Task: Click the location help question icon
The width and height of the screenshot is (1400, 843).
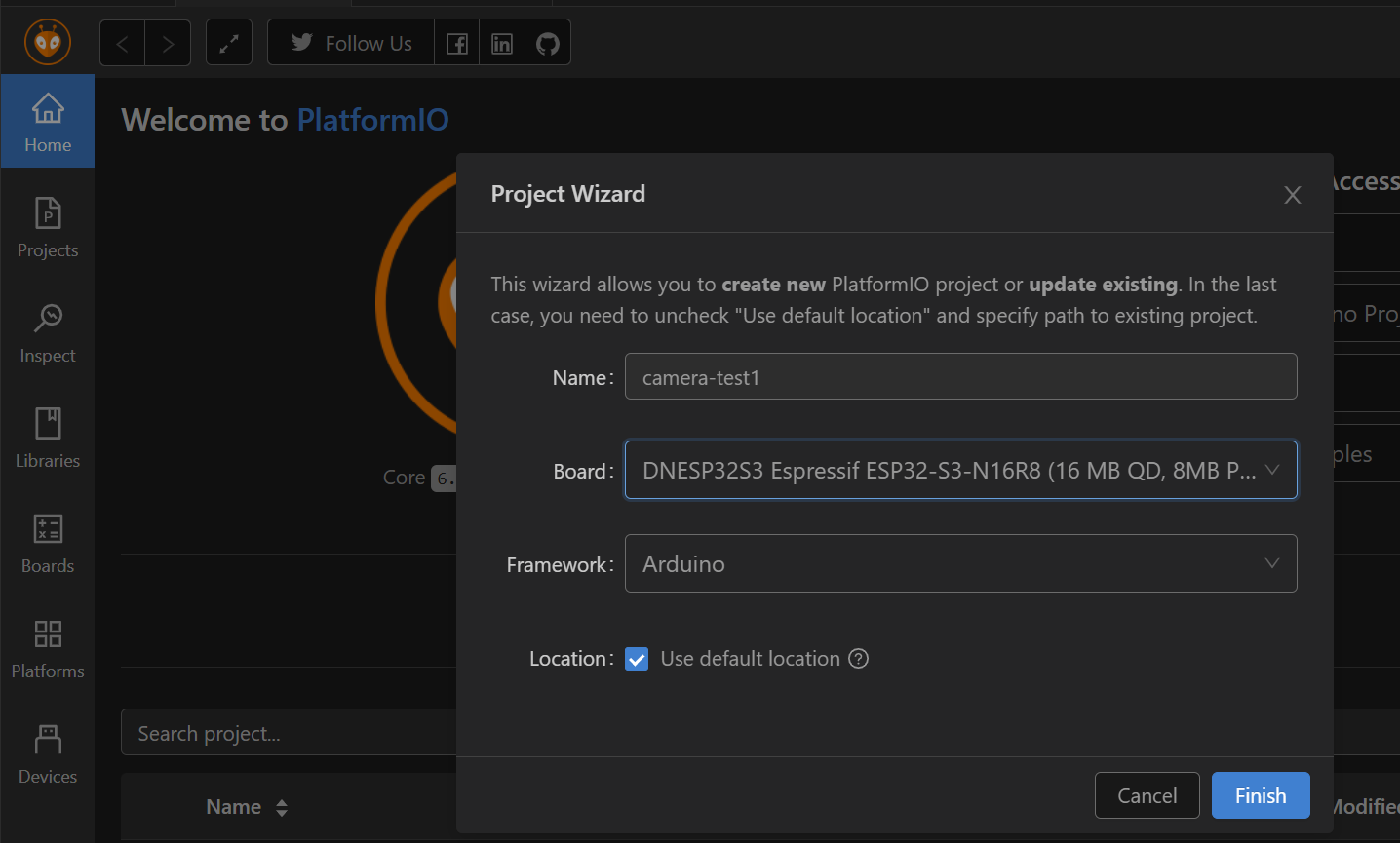Action: (x=858, y=659)
